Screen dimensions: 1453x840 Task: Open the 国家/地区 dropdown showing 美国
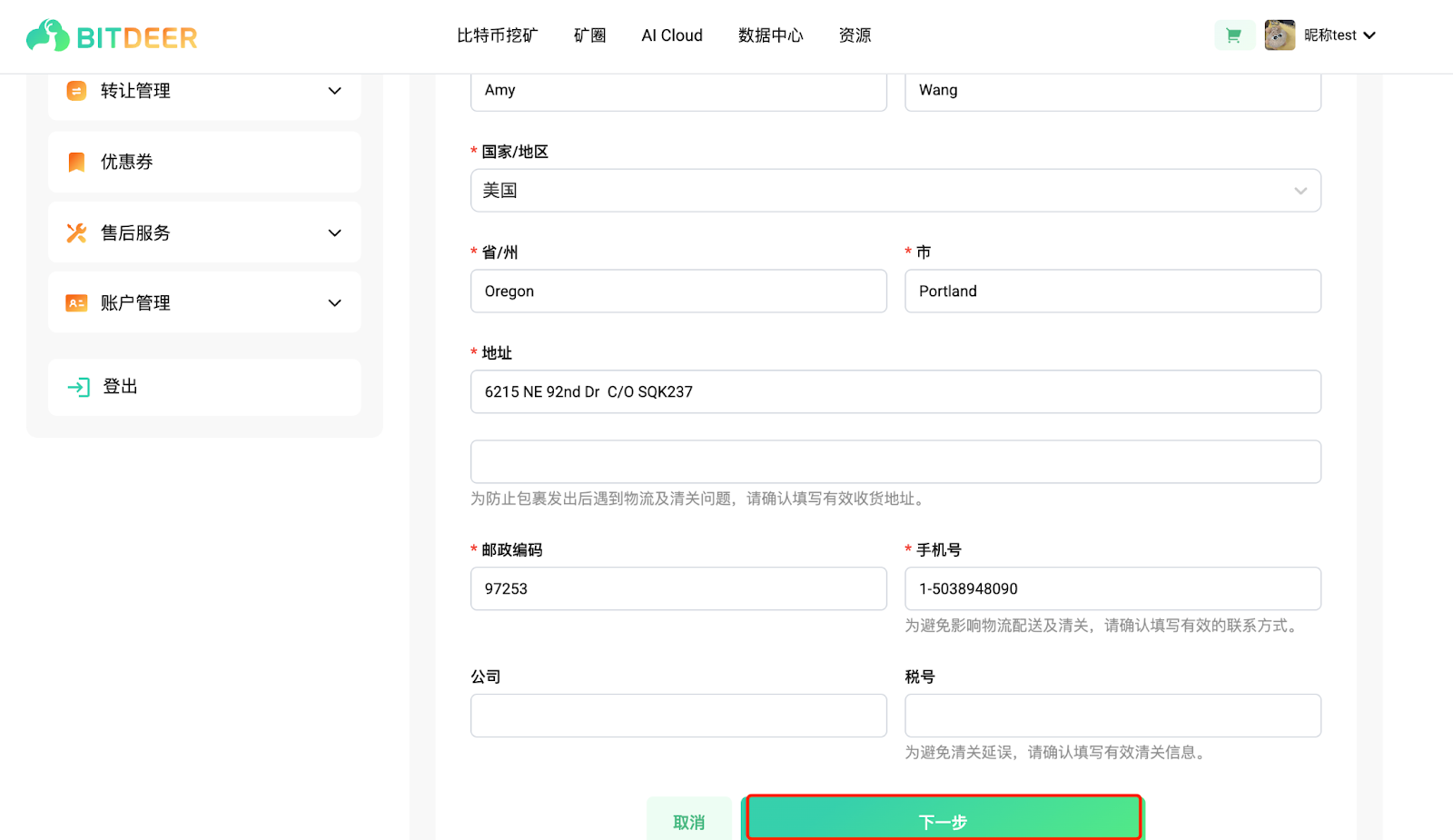coord(895,191)
